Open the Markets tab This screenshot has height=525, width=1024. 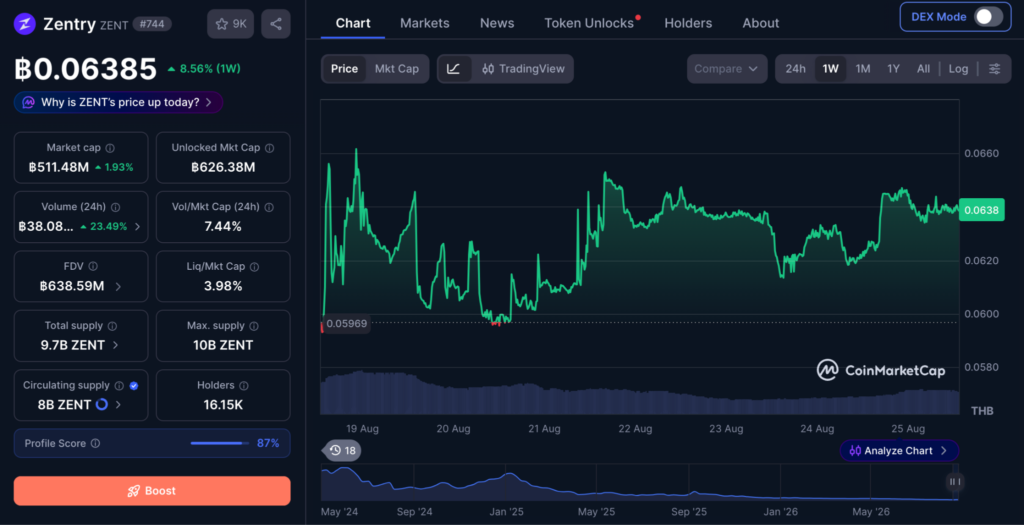[x=424, y=23]
